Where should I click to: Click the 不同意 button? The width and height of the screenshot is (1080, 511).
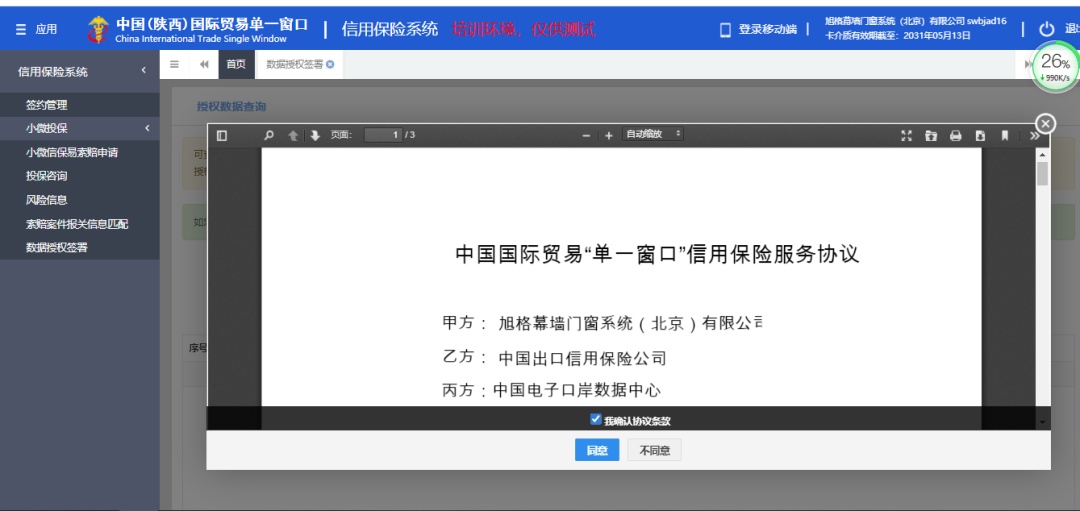tap(654, 451)
